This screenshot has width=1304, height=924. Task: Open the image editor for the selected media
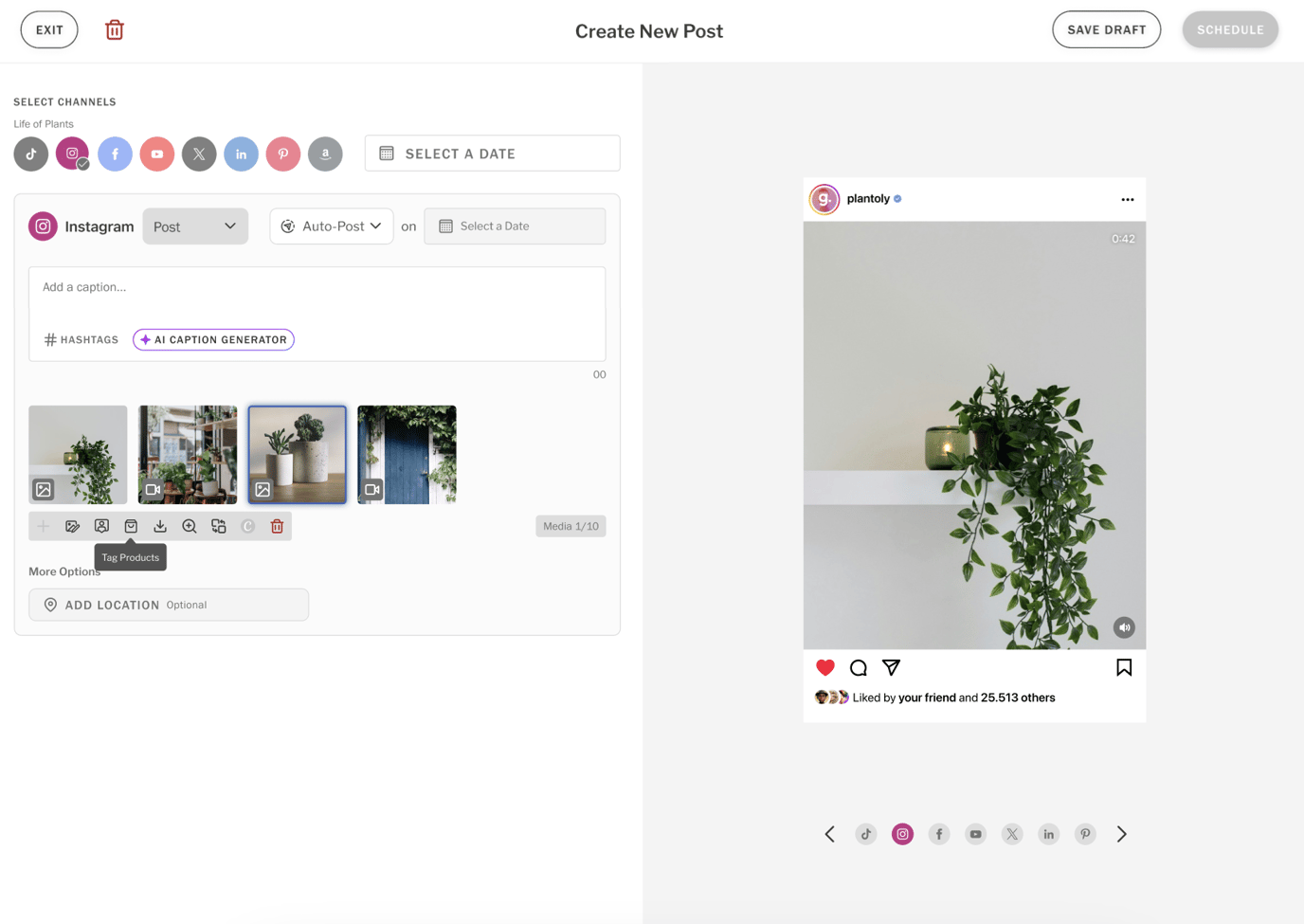[x=73, y=526]
